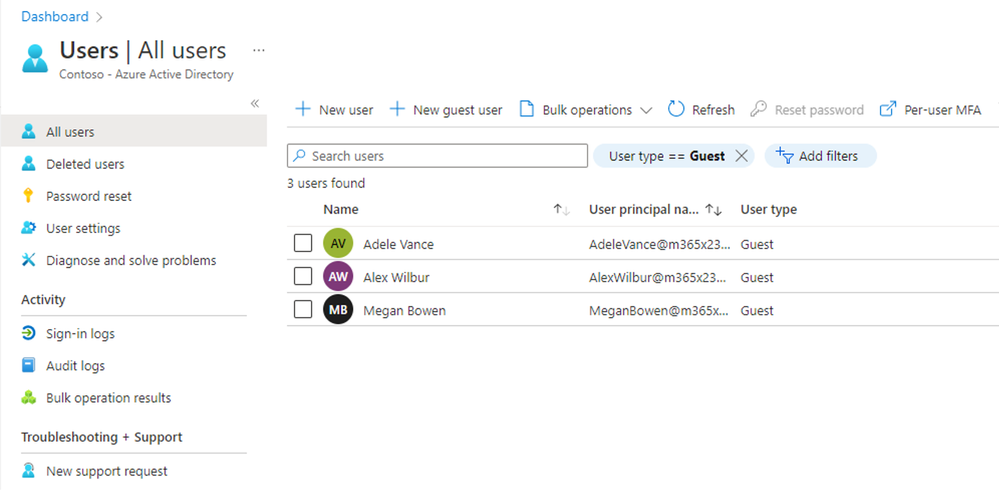Click the New support request icon
The width and height of the screenshot is (999, 496).
pos(28,471)
